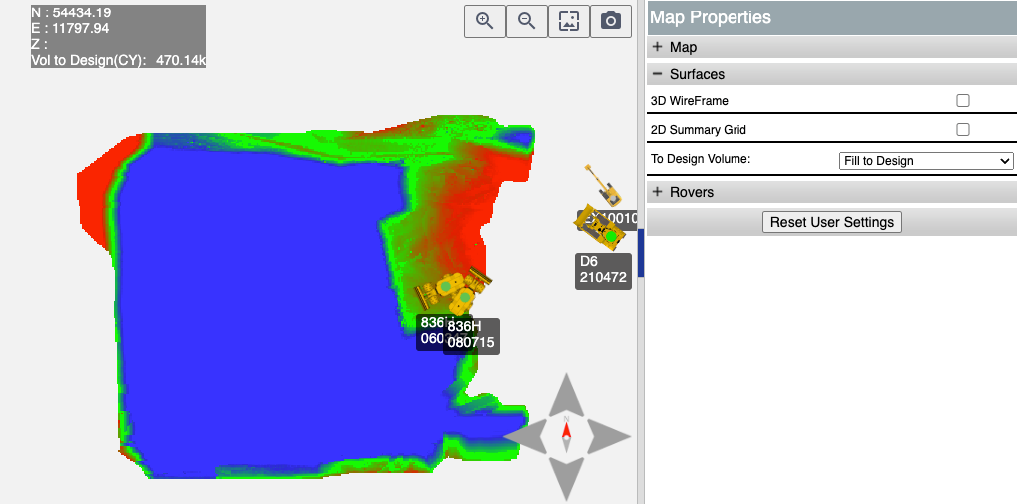
Task: Click the D6 210472 label
Action: pos(603,270)
